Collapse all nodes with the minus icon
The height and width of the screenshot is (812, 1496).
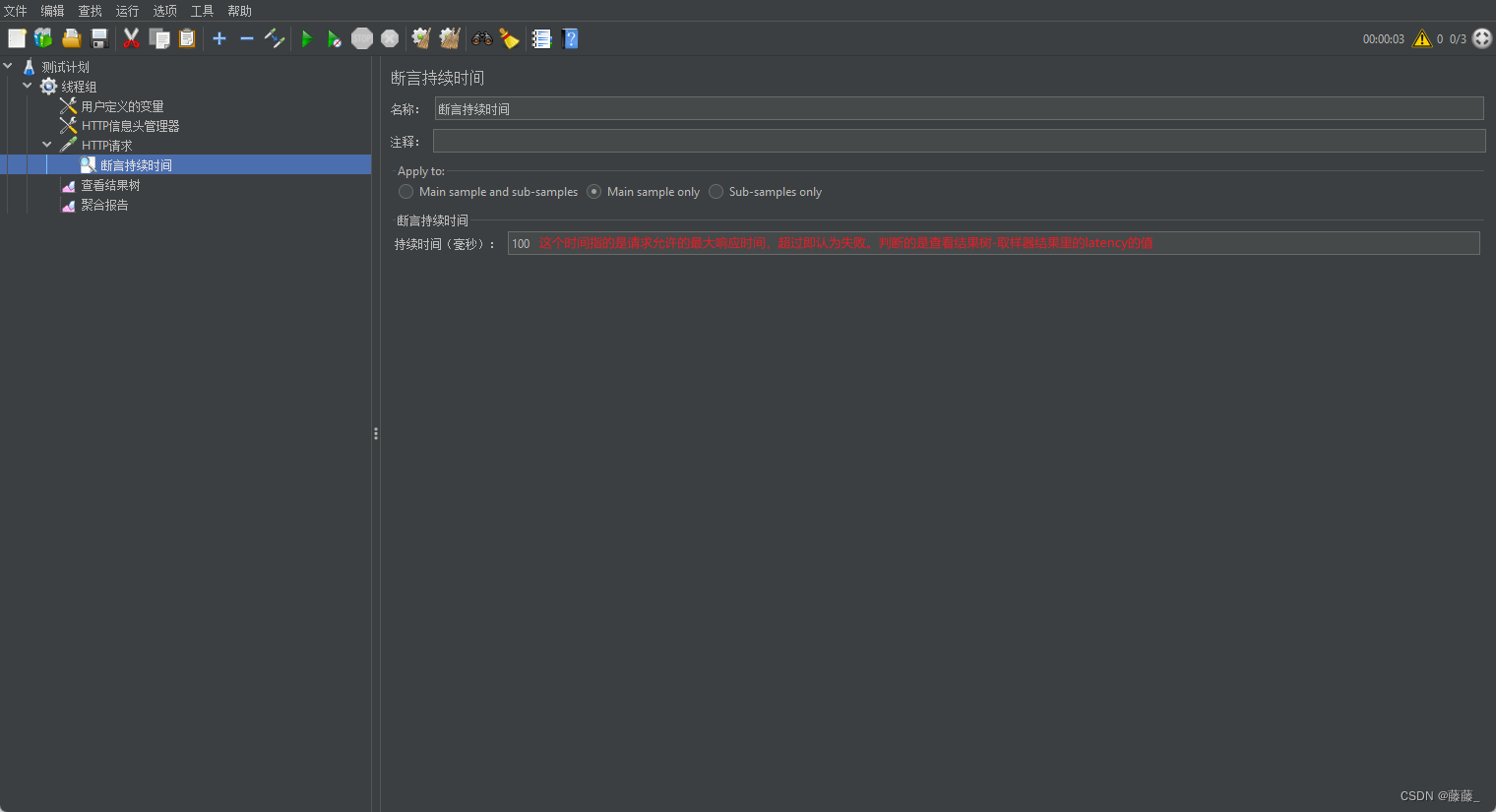click(x=247, y=38)
